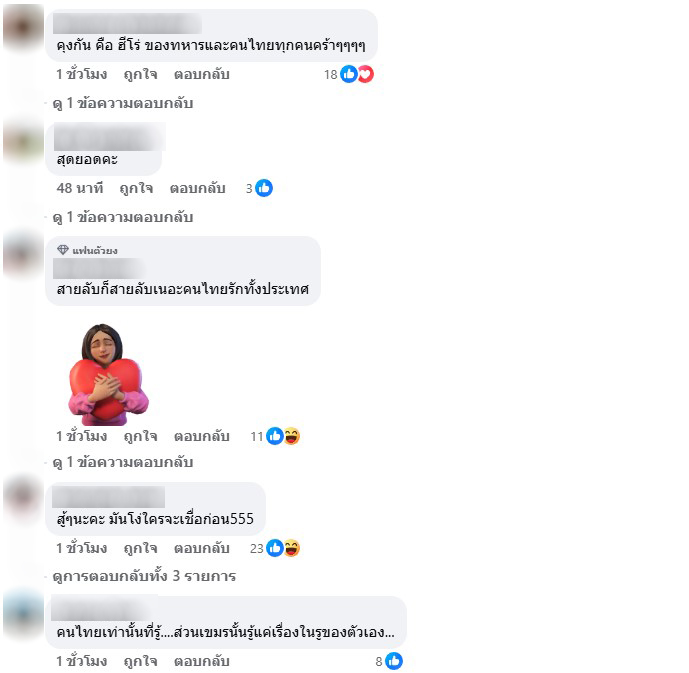The image size is (689, 673).
Task: Reply to the สุดยอดคะ comment via ตอบกลับ
Action: 197,188
